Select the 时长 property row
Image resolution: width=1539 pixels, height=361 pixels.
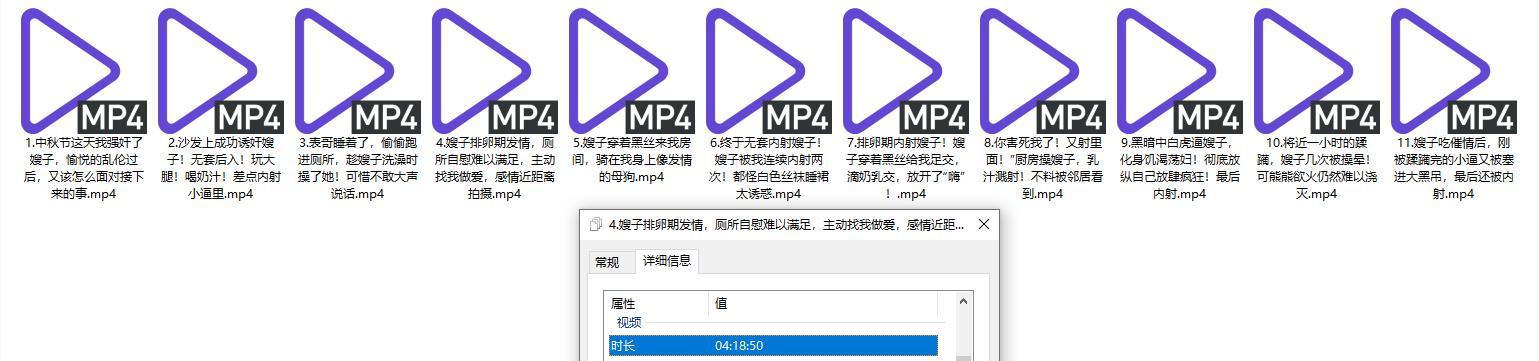pos(773,345)
